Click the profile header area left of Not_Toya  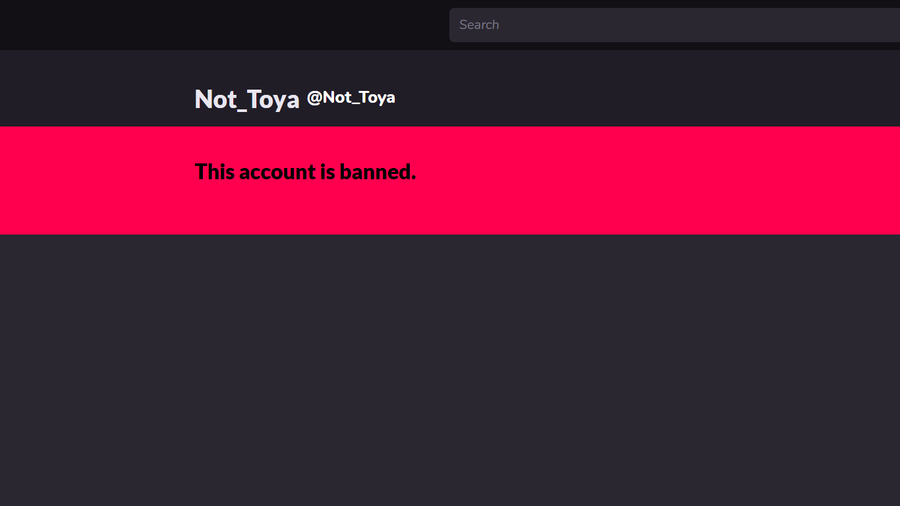pyautogui.click(x=96, y=89)
